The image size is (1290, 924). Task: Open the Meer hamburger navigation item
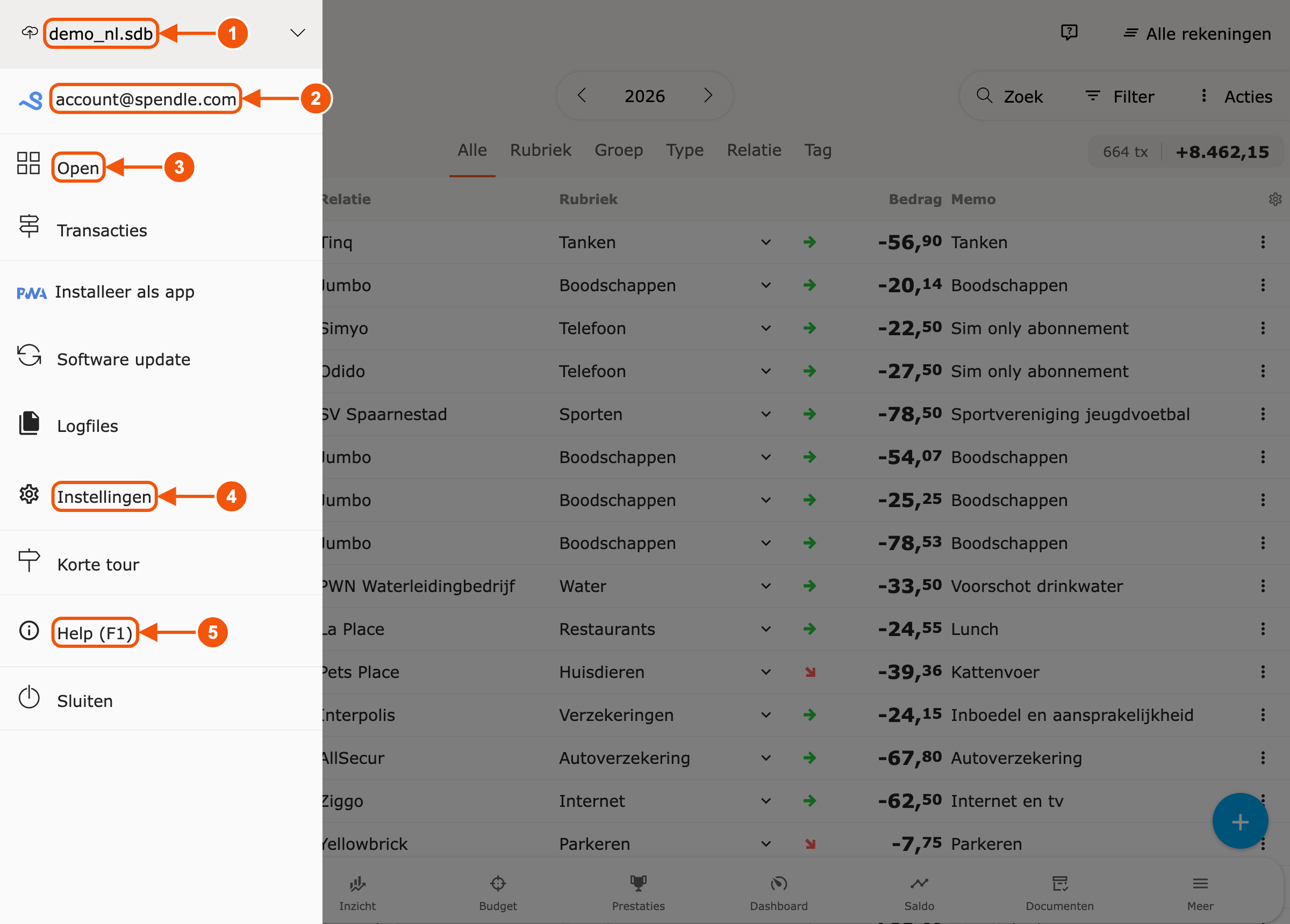click(x=1200, y=893)
